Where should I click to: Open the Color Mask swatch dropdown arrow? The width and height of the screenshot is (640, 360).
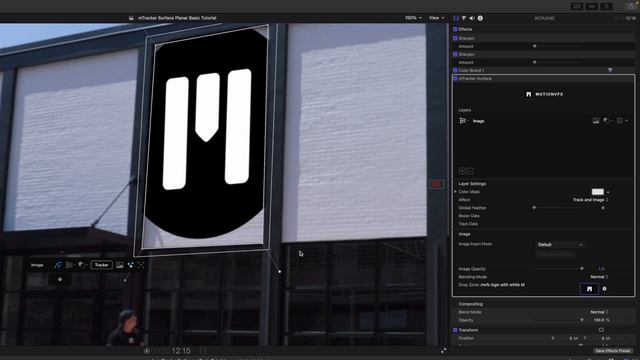[x=608, y=192]
